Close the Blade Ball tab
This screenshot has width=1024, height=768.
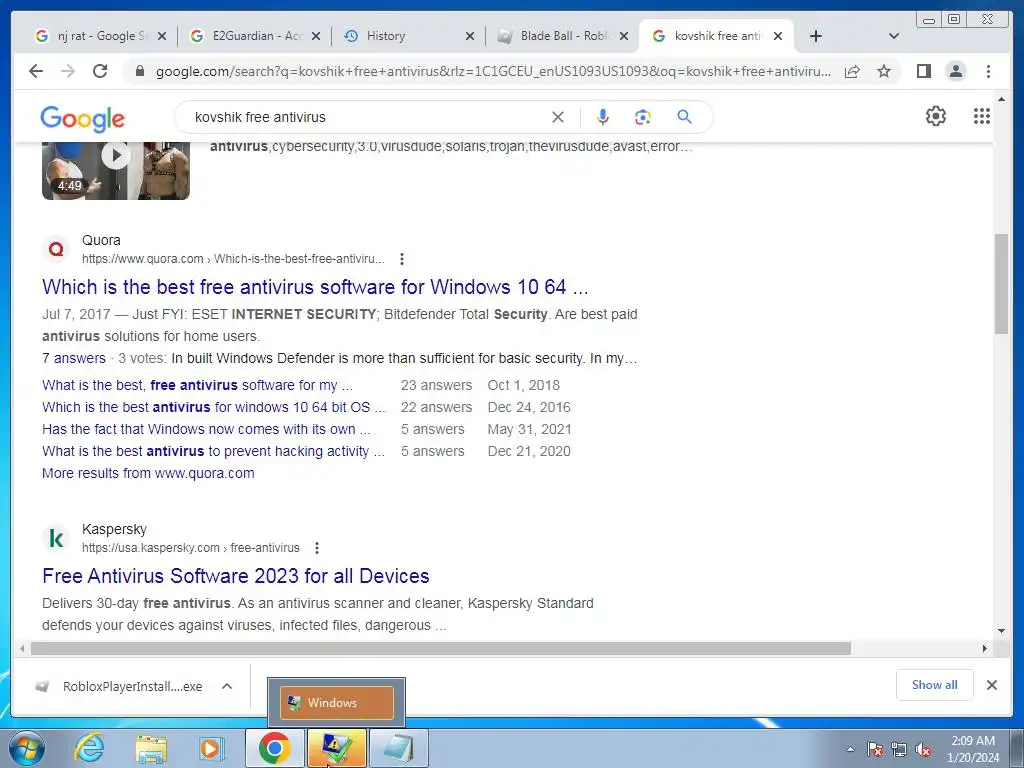tap(624, 36)
